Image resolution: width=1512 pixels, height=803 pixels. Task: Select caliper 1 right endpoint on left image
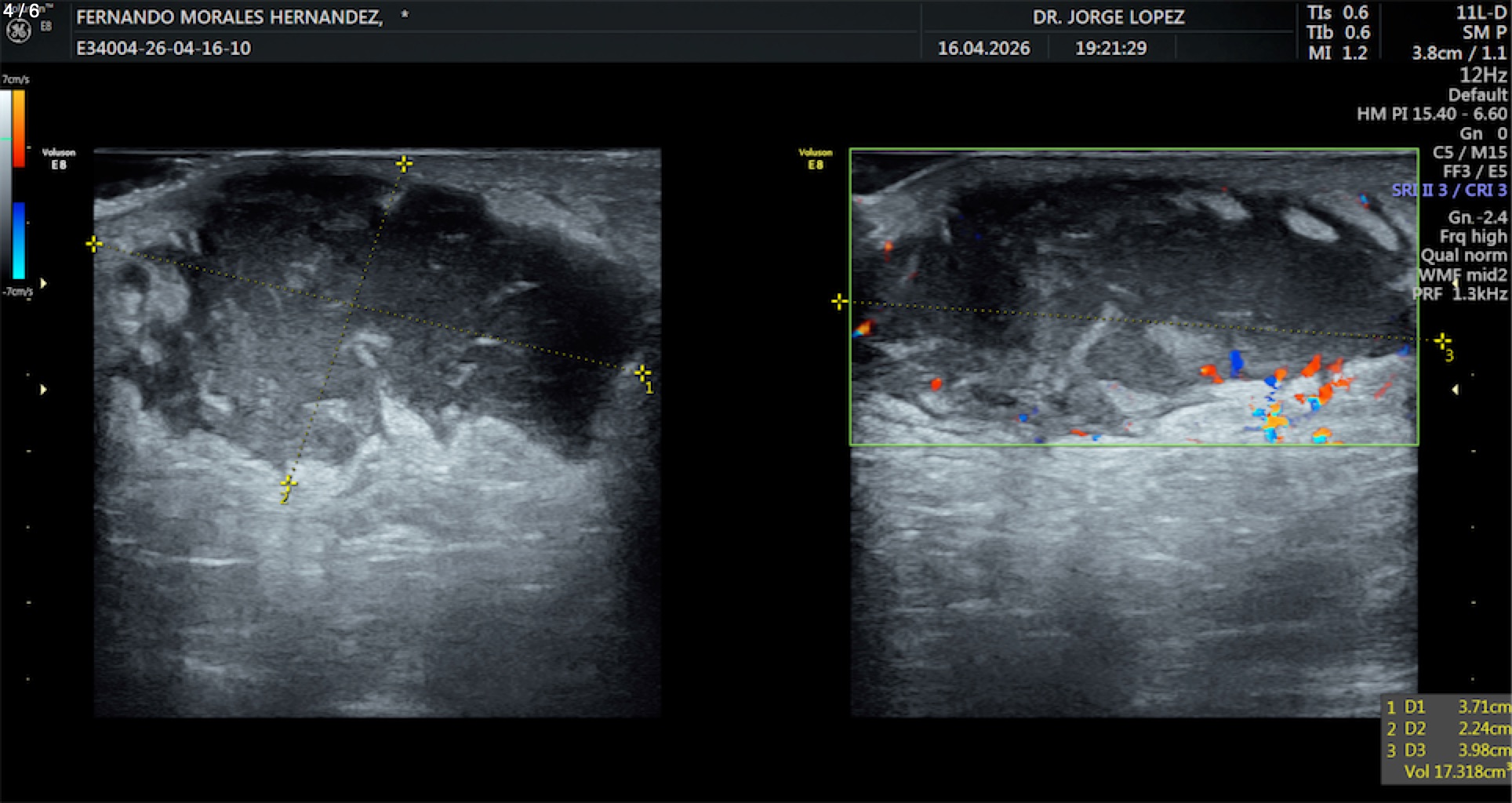pos(642,372)
